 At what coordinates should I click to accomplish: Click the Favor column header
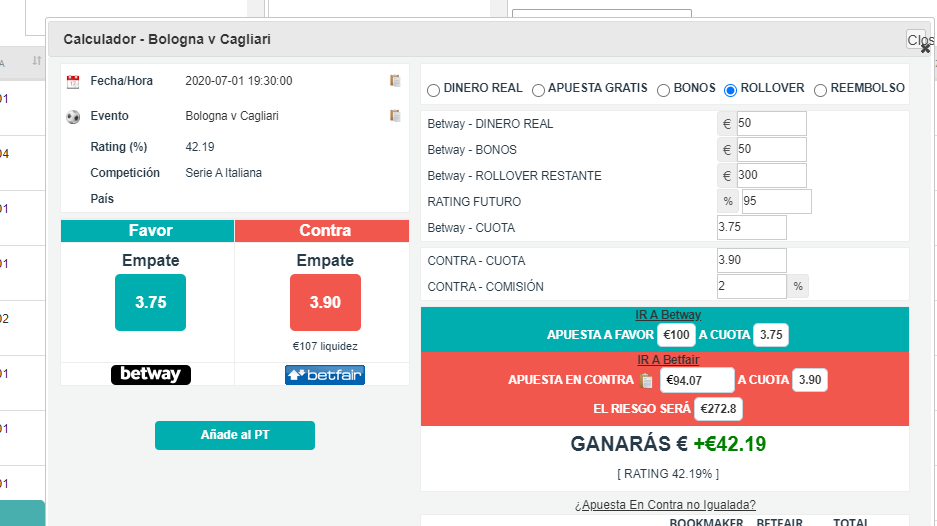(148, 231)
